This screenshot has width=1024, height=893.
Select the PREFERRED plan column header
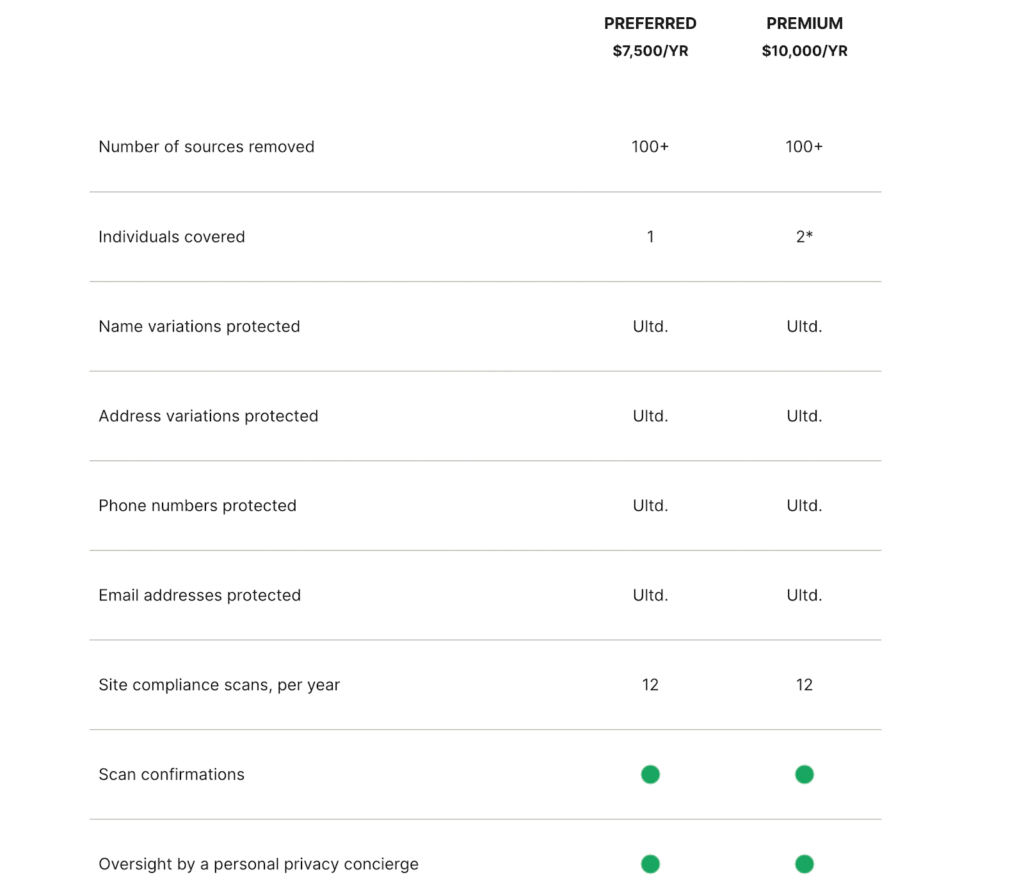coord(650,23)
